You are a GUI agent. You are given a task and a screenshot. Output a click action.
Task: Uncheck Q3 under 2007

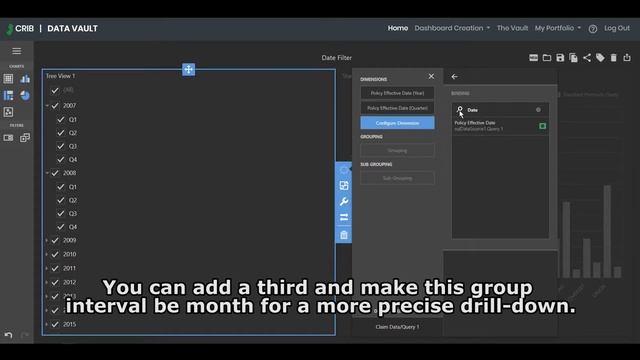click(x=61, y=146)
